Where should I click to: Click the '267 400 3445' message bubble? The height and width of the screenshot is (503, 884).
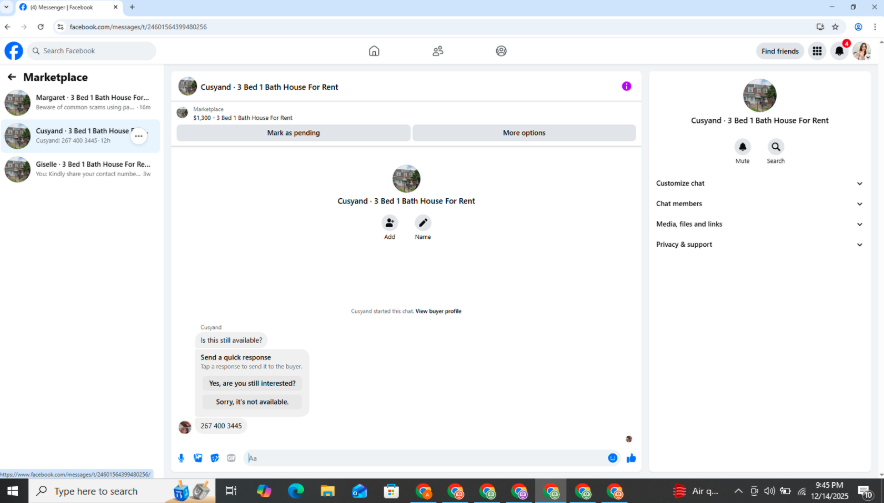pyautogui.click(x=221, y=426)
